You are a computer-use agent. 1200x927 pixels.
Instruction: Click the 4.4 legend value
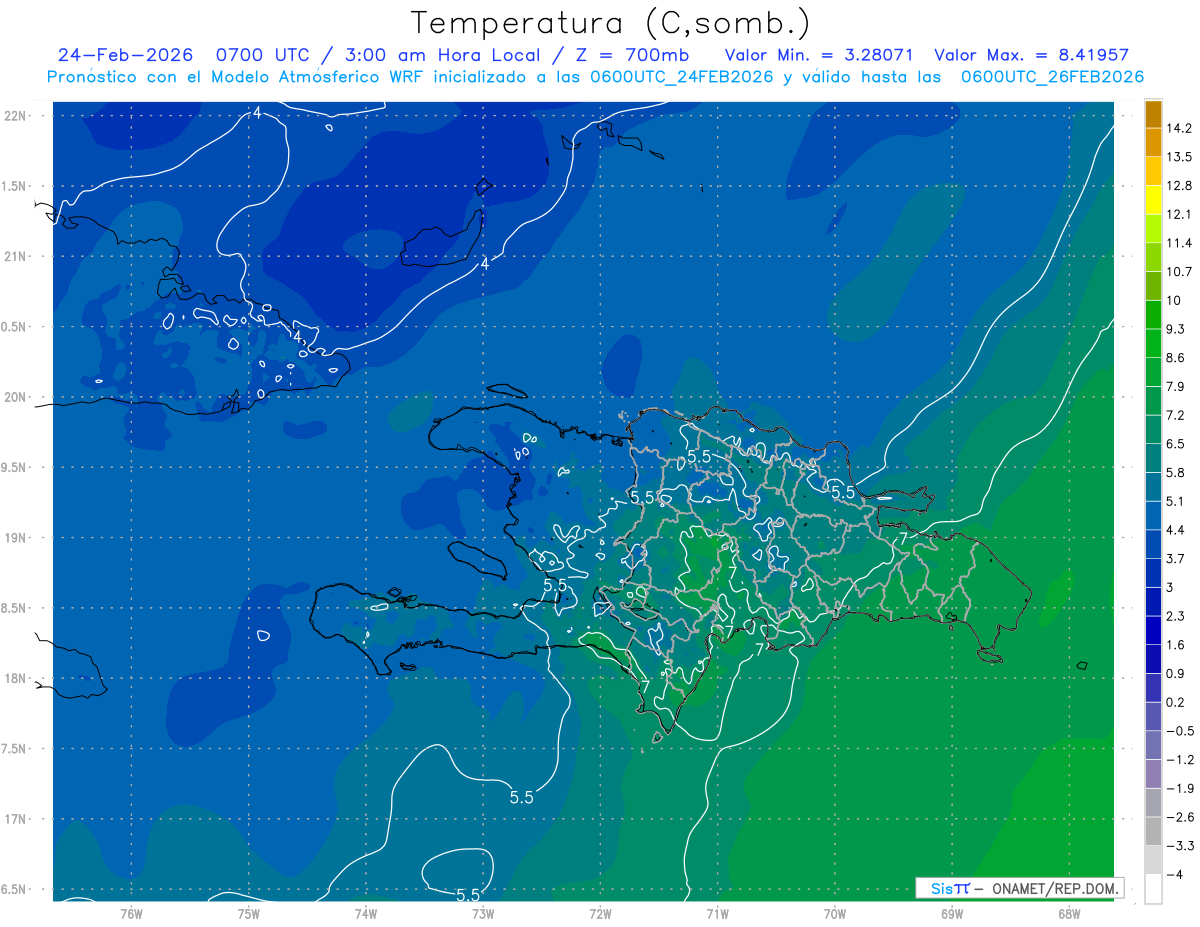point(1175,530)
